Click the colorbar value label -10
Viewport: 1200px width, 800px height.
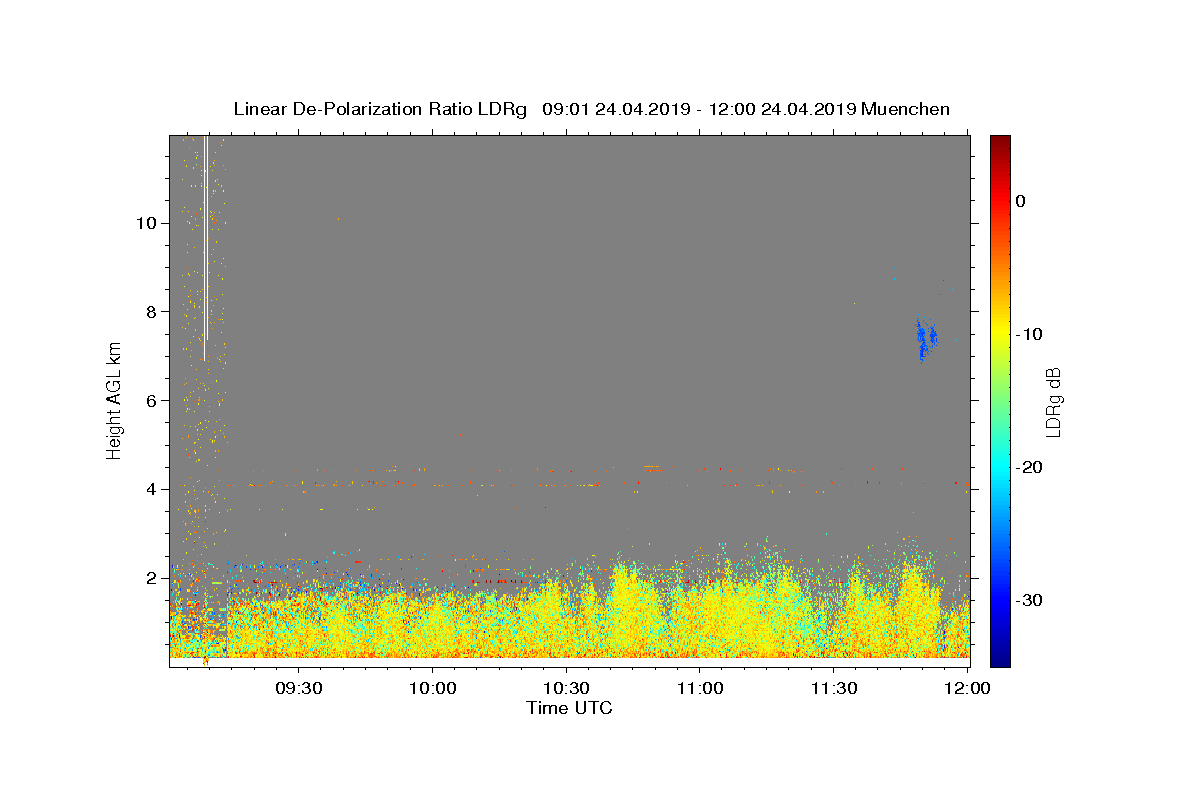(x=1030, y=334)
